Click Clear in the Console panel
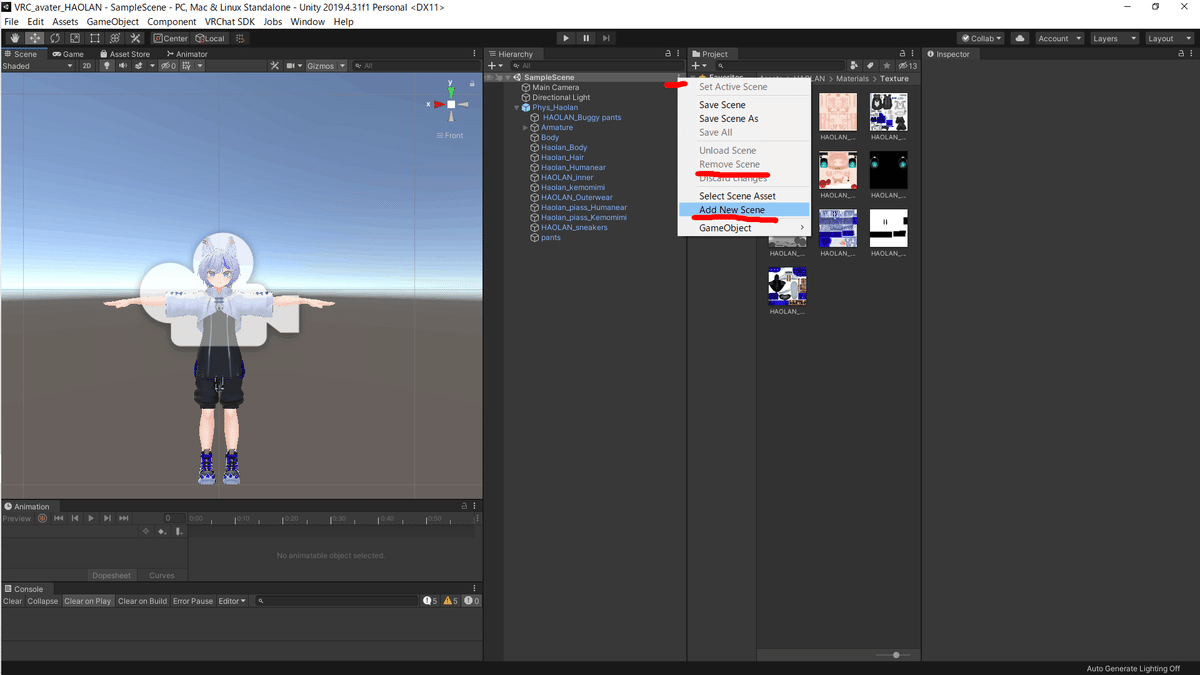Viewport: 1200px width, 675px height. [10, 601]
